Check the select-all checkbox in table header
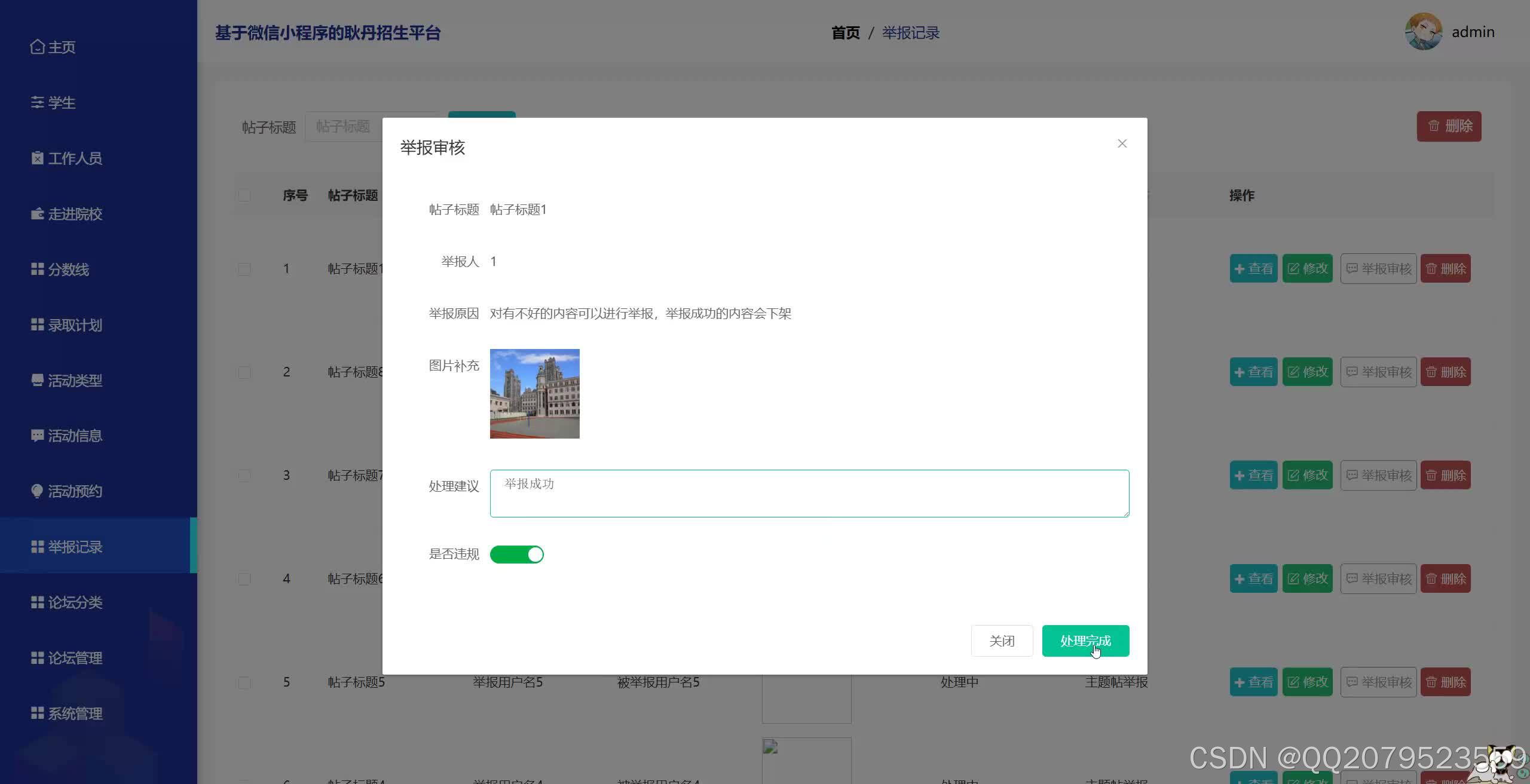Viewport: 1530px width, 784px height. point(244,195)
